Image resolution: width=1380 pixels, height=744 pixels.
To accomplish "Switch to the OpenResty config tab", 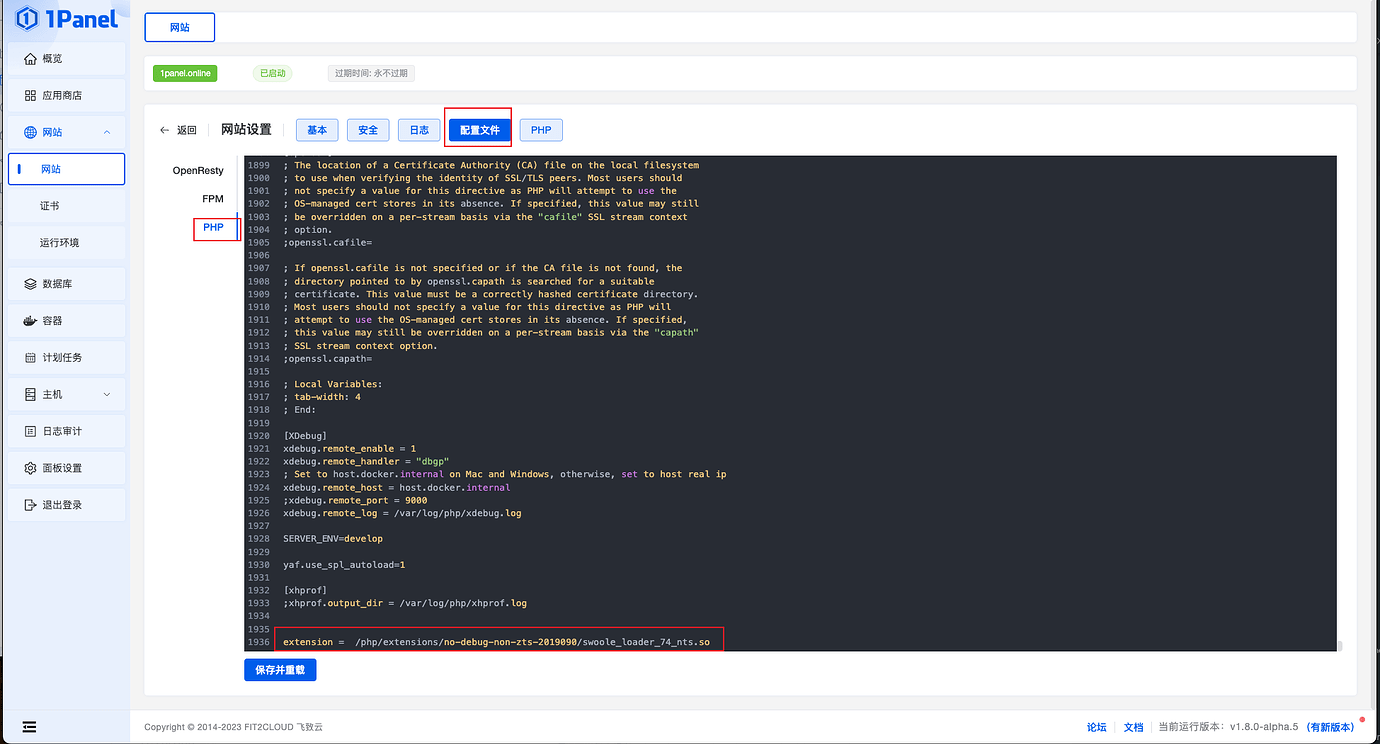I will pos(197,170).
